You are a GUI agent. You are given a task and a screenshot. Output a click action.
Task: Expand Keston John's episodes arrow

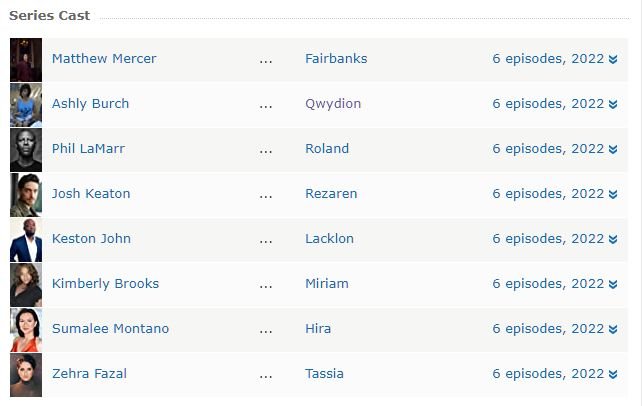(613, 239)
